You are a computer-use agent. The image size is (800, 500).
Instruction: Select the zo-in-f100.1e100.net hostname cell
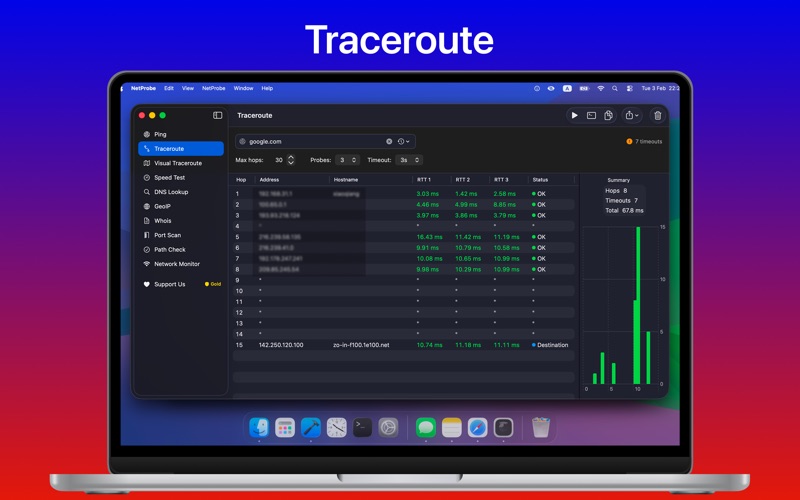(x=361, y=345)
